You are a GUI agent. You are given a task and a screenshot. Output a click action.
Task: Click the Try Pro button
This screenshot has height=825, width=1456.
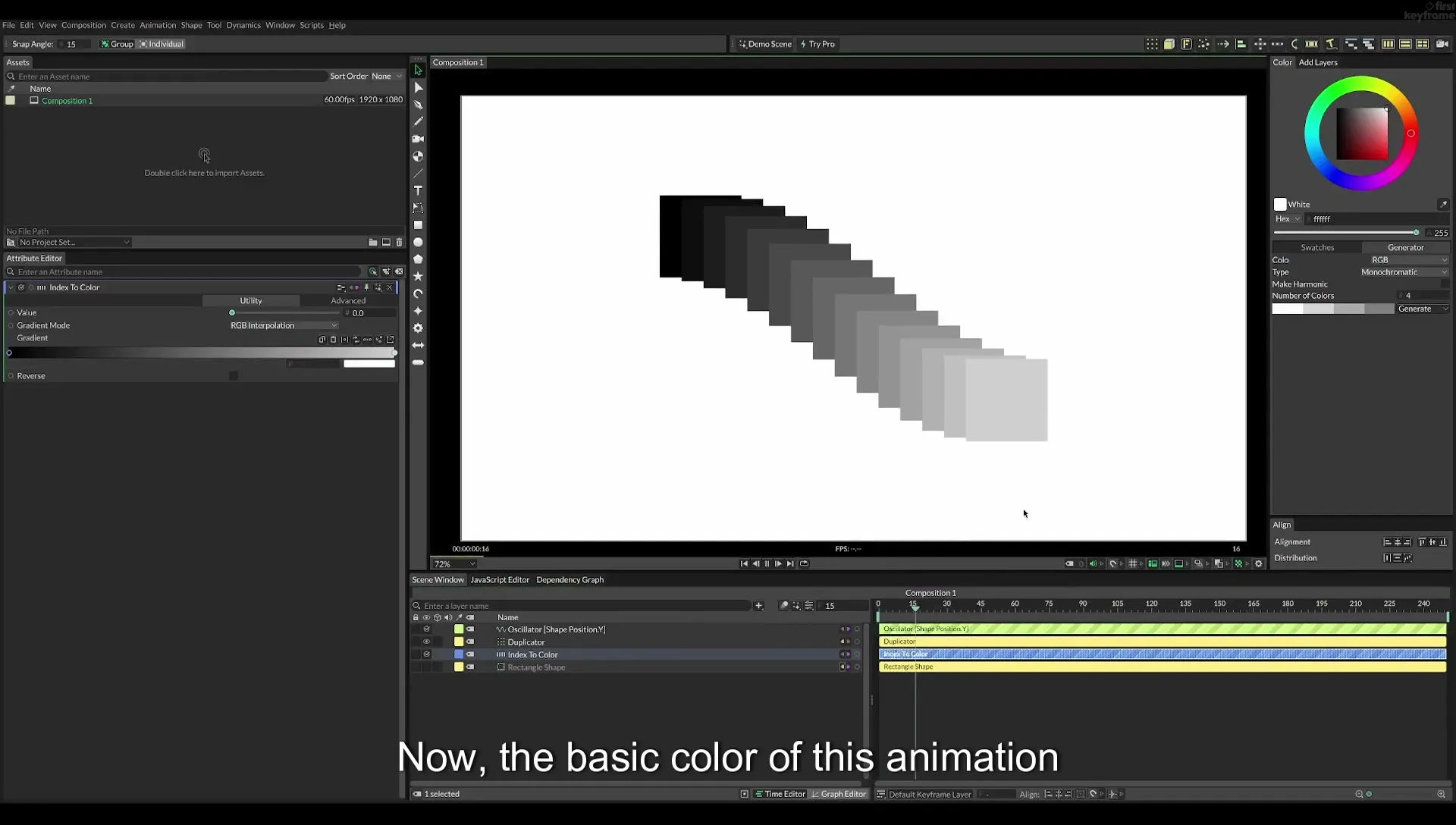(x=817, y=44)
